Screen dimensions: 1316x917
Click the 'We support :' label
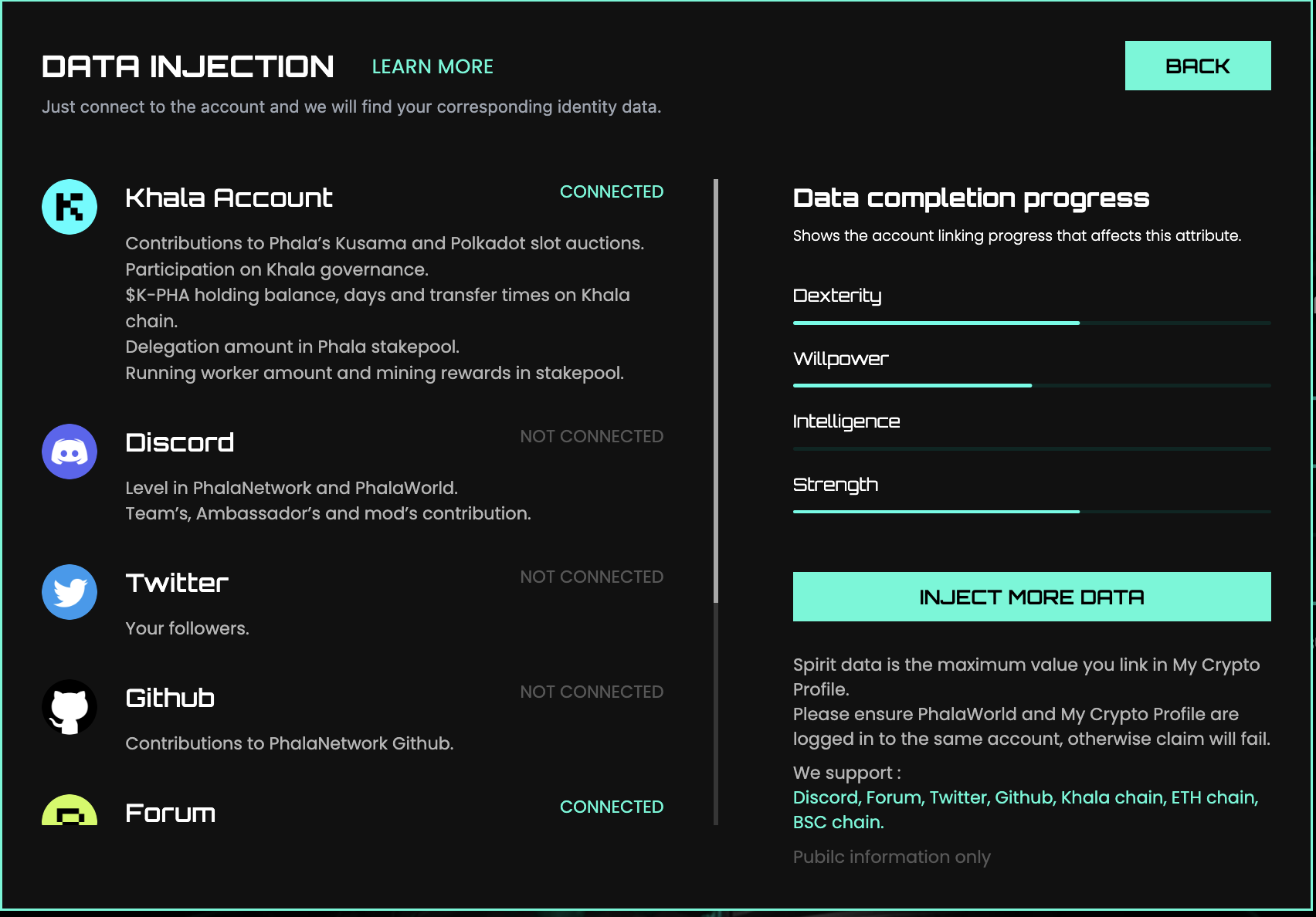(x=847, y=773)
